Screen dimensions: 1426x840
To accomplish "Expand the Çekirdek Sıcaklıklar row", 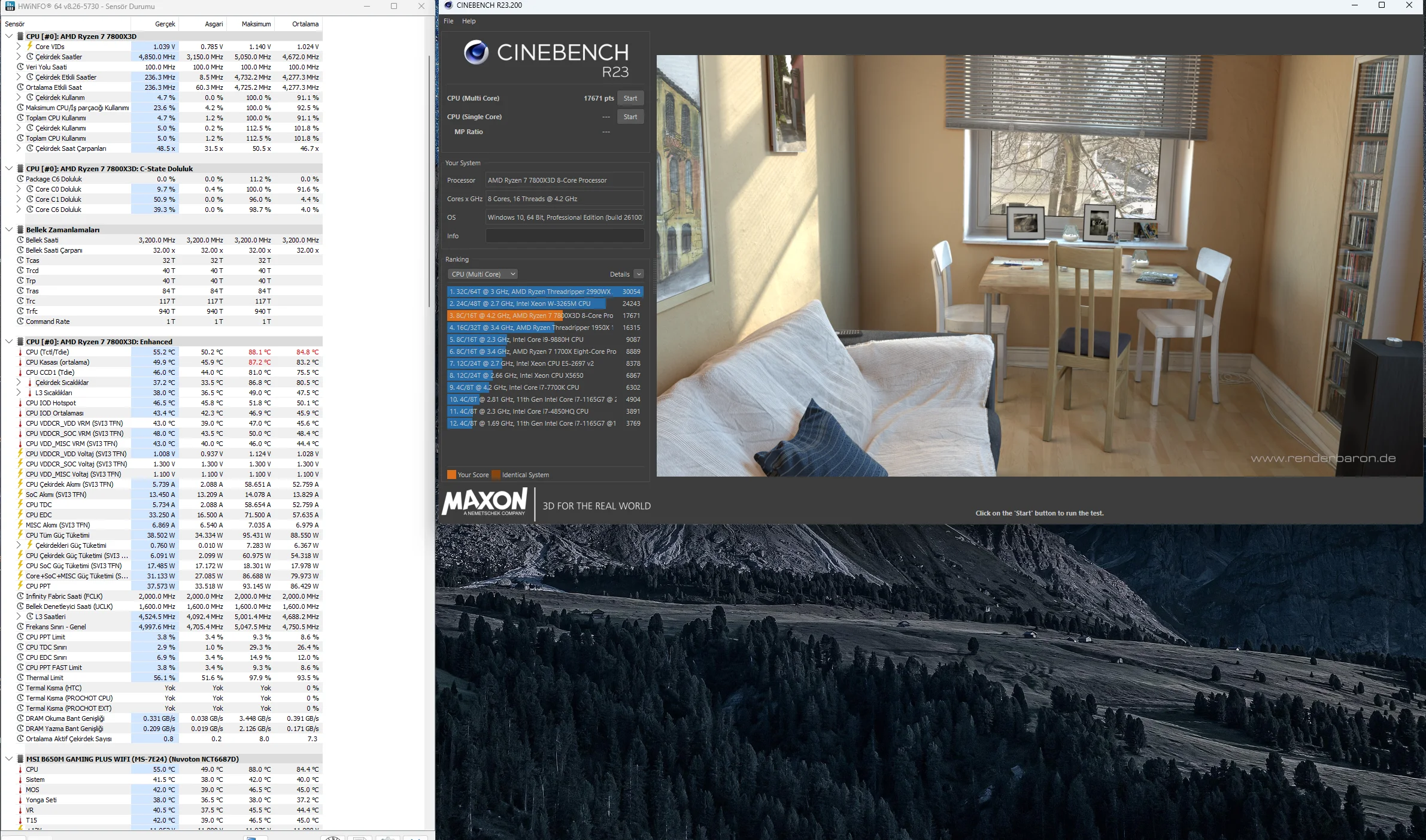I will 19,382.
